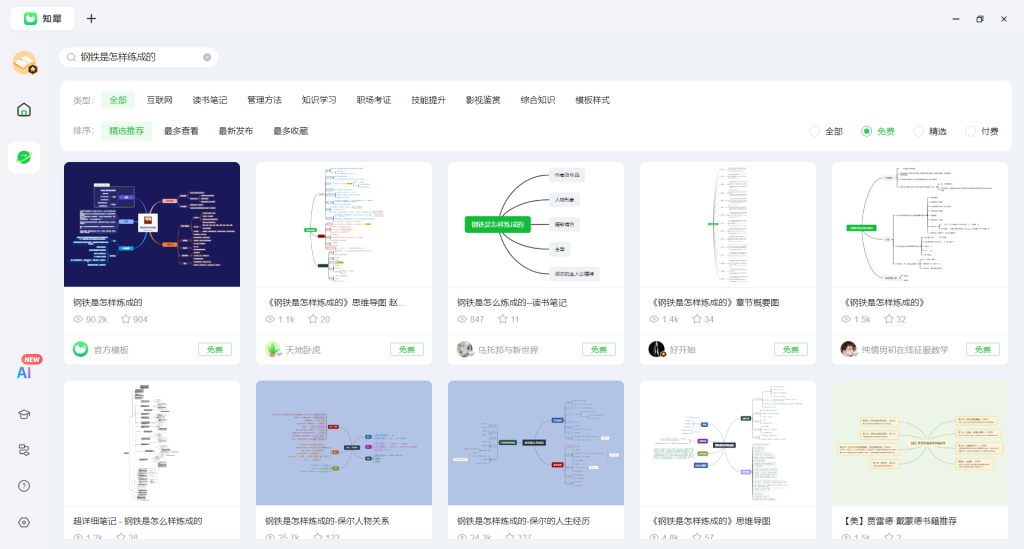Filter by 模板样式 category

pyautogui.click(x=592, y=100)
